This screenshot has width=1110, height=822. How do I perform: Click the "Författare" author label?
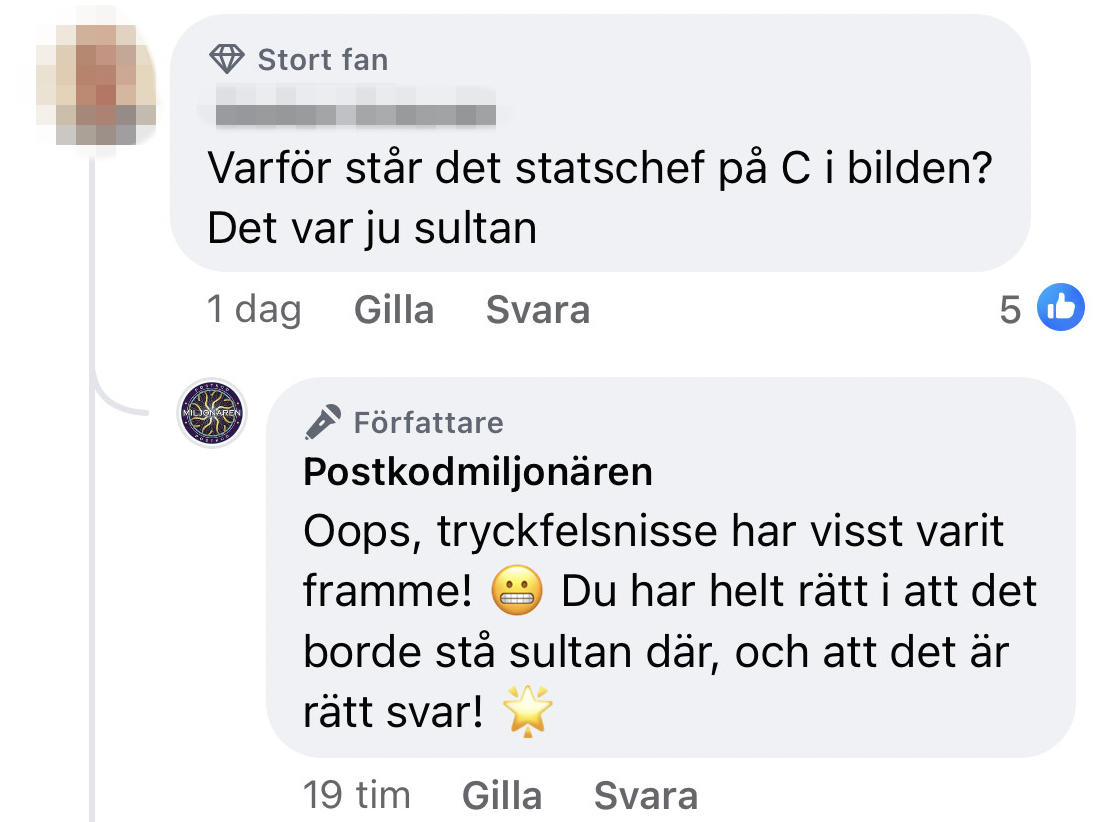pos(428,423)
